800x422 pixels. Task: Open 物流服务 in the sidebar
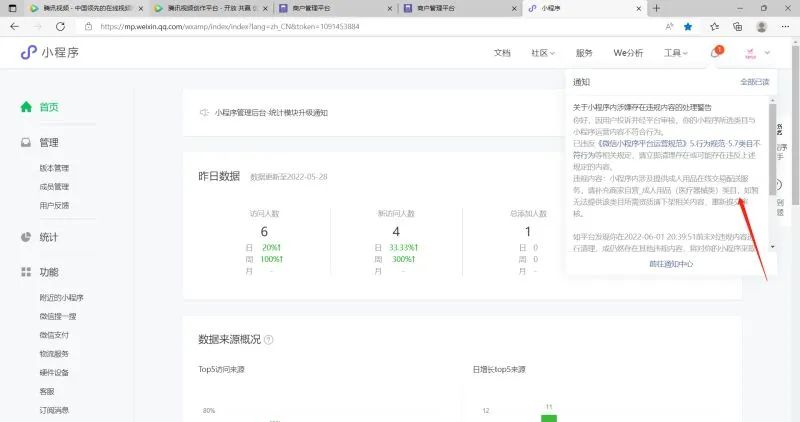(54, 354)
